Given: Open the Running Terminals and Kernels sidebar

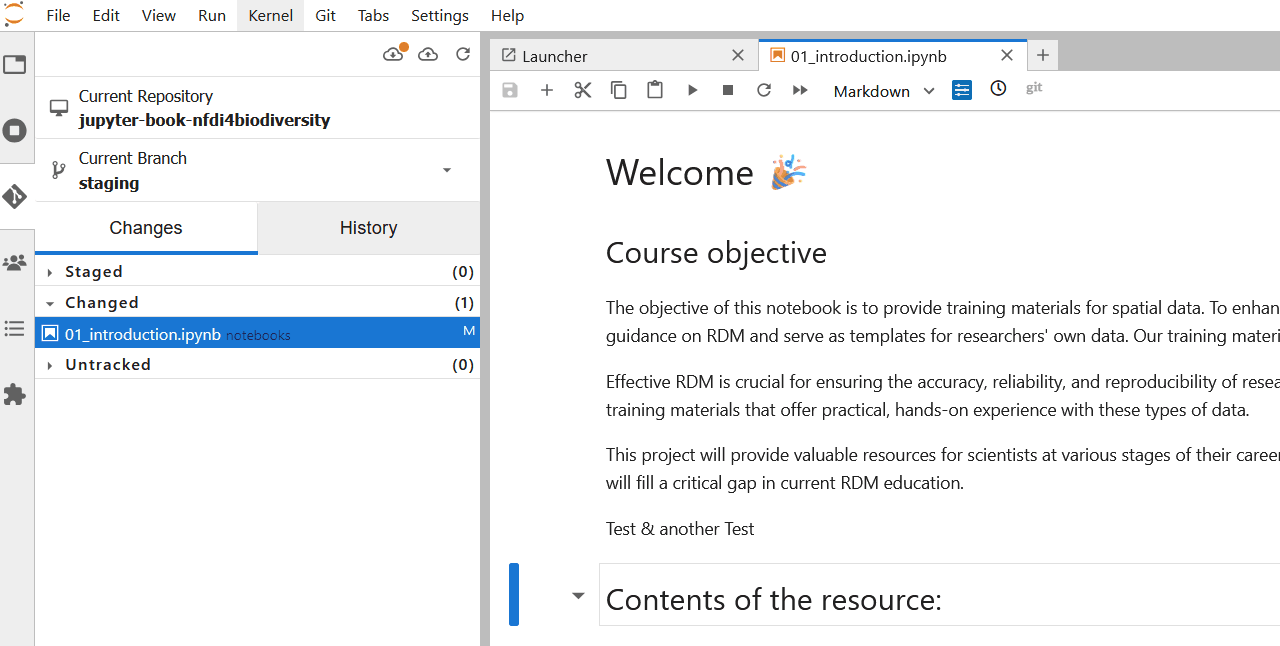Looking at the screenshot, I should coord(15,130).
